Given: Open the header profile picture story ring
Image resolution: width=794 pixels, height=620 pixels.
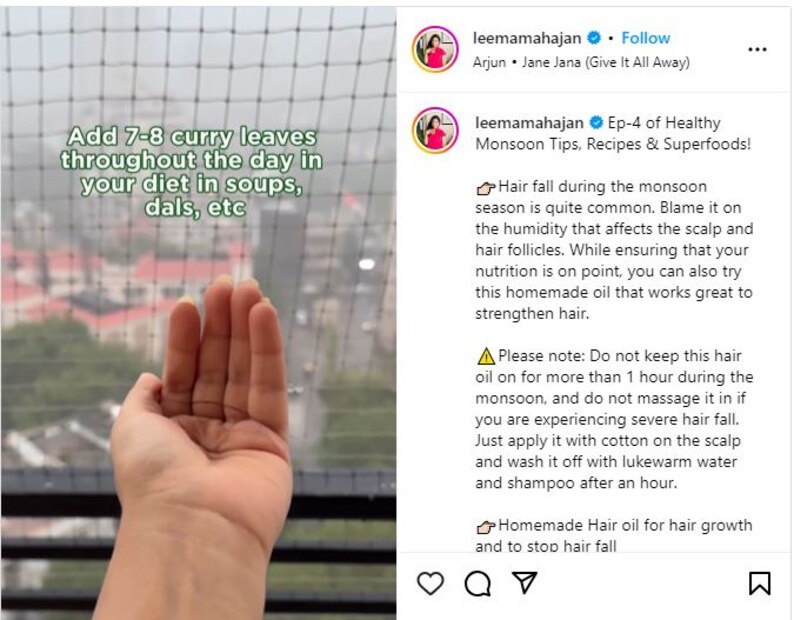Looking at the screenshot, I should click(x=435, y=49).
